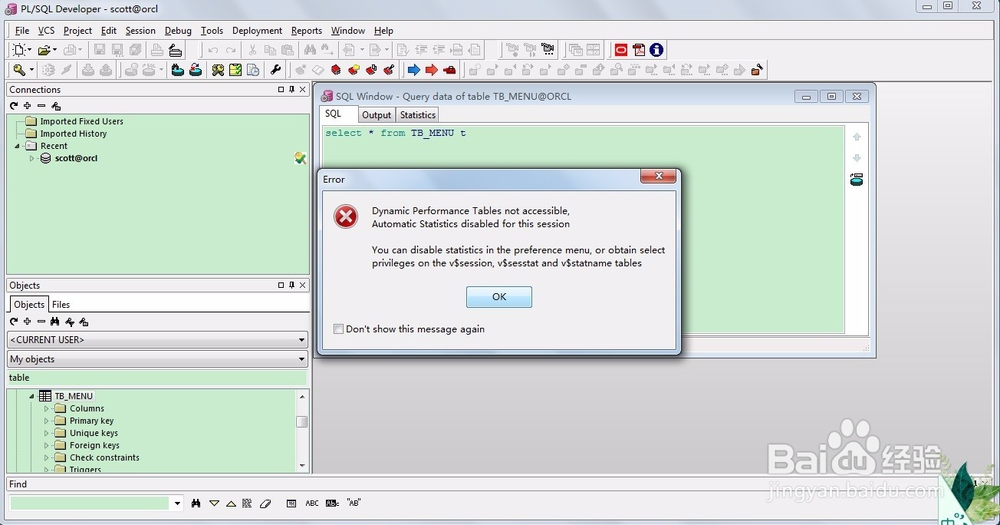The height and width of the screenshot is (525, 1000).
Task: Switch to the Statistics tab
Action: pos(418,115)
